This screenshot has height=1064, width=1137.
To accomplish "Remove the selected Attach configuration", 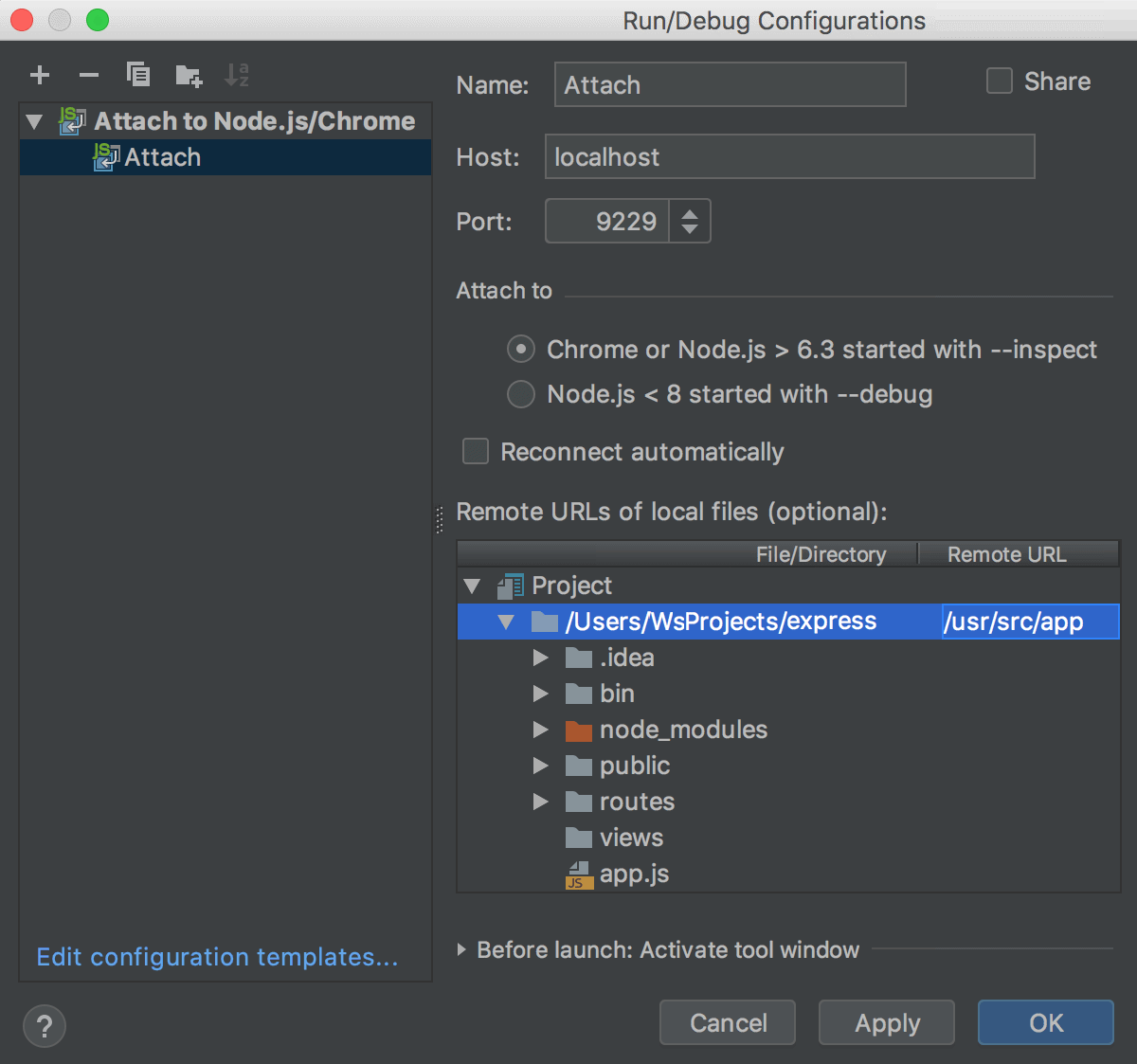I will pos(89,75).
